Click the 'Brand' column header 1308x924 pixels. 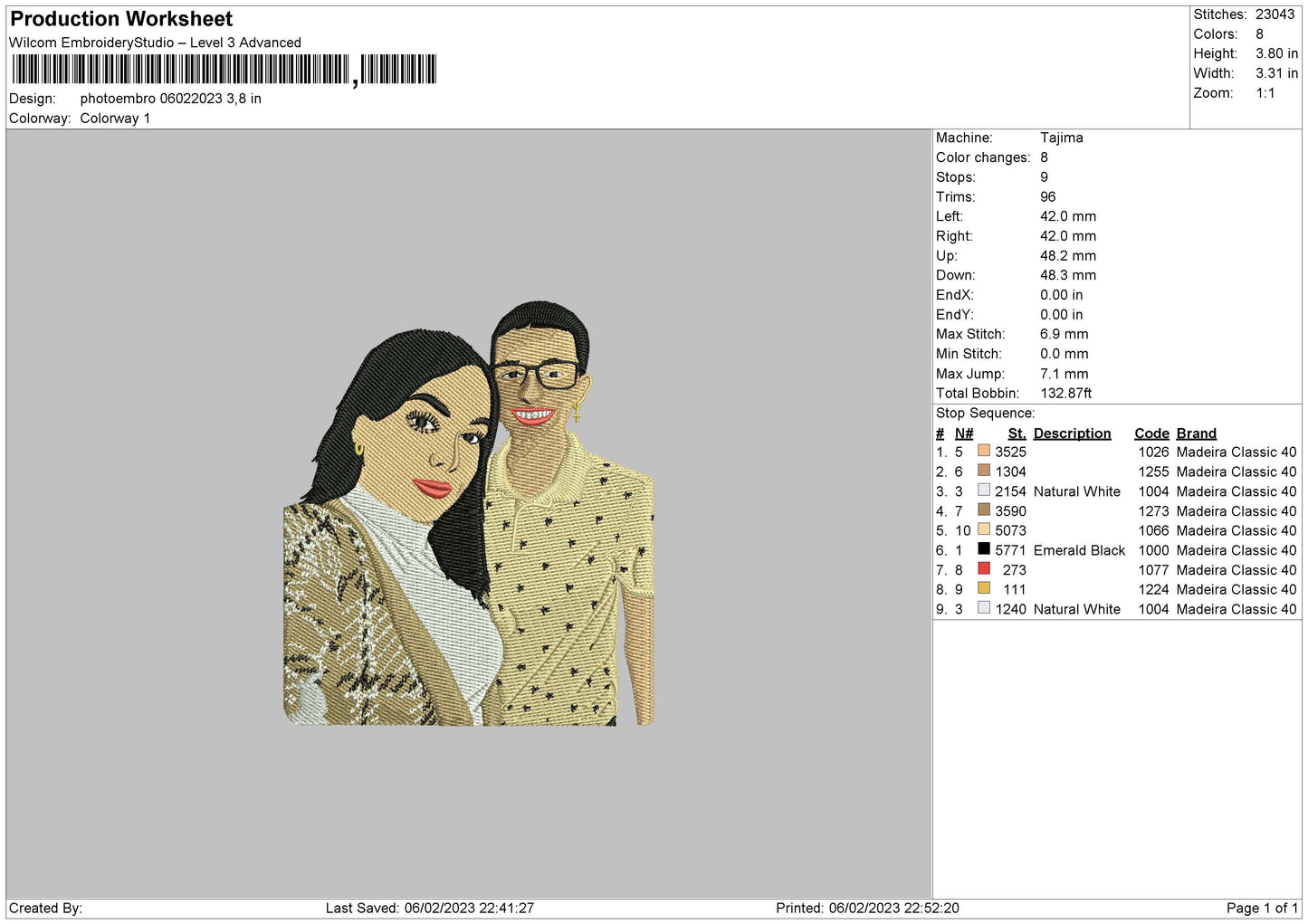1197,433
